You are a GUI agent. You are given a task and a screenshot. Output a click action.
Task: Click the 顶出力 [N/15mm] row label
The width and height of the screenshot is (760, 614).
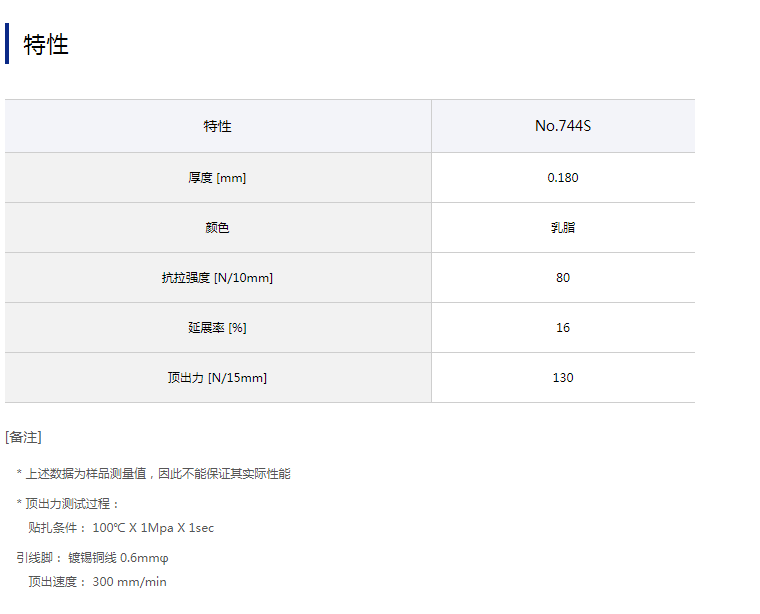pos(217,378)
